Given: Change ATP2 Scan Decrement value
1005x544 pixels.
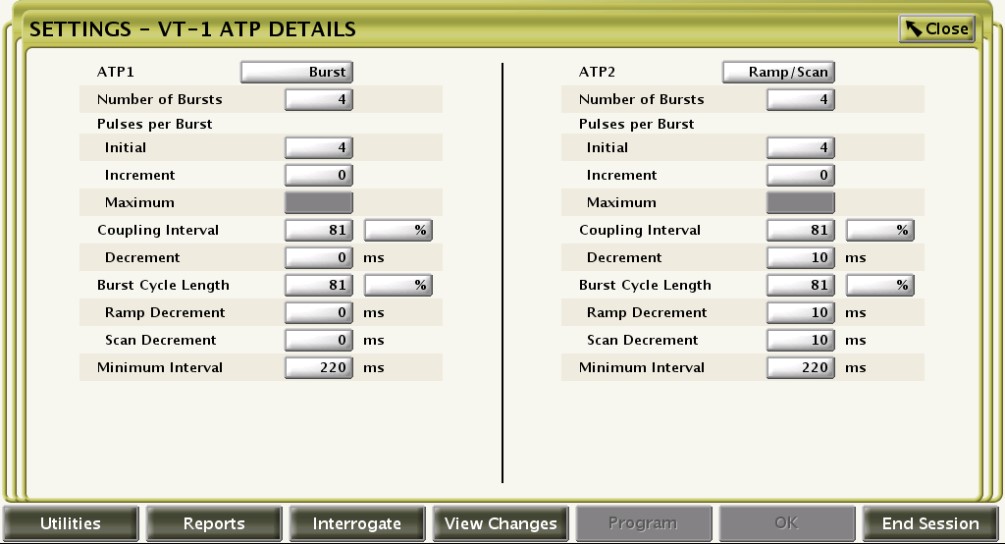Looking at the screenshot, I should (x=803, y=340).
